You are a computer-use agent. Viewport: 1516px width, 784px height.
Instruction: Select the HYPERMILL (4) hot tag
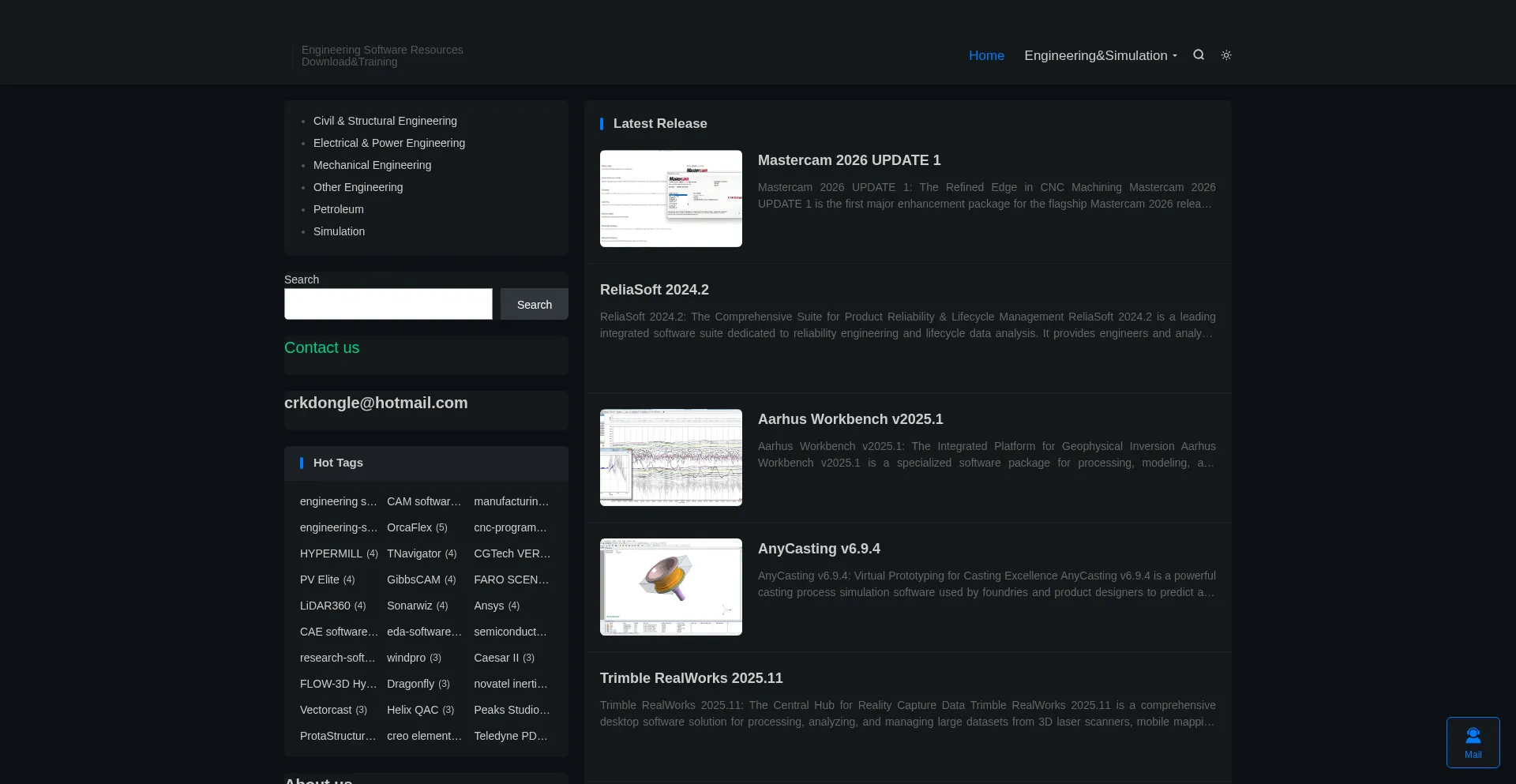[x=339, y=553]
